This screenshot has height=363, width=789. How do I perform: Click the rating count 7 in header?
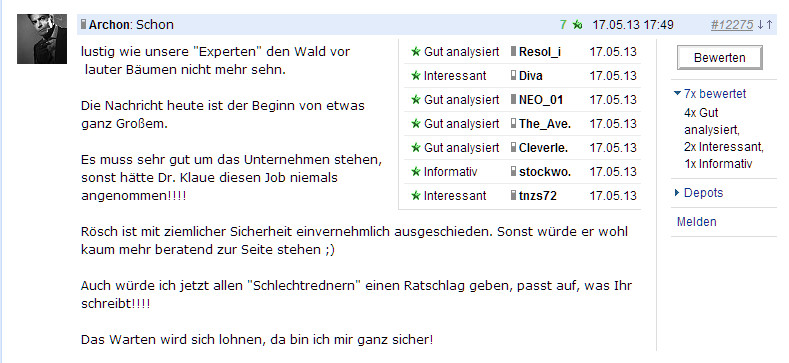click(x=563, y=25)
